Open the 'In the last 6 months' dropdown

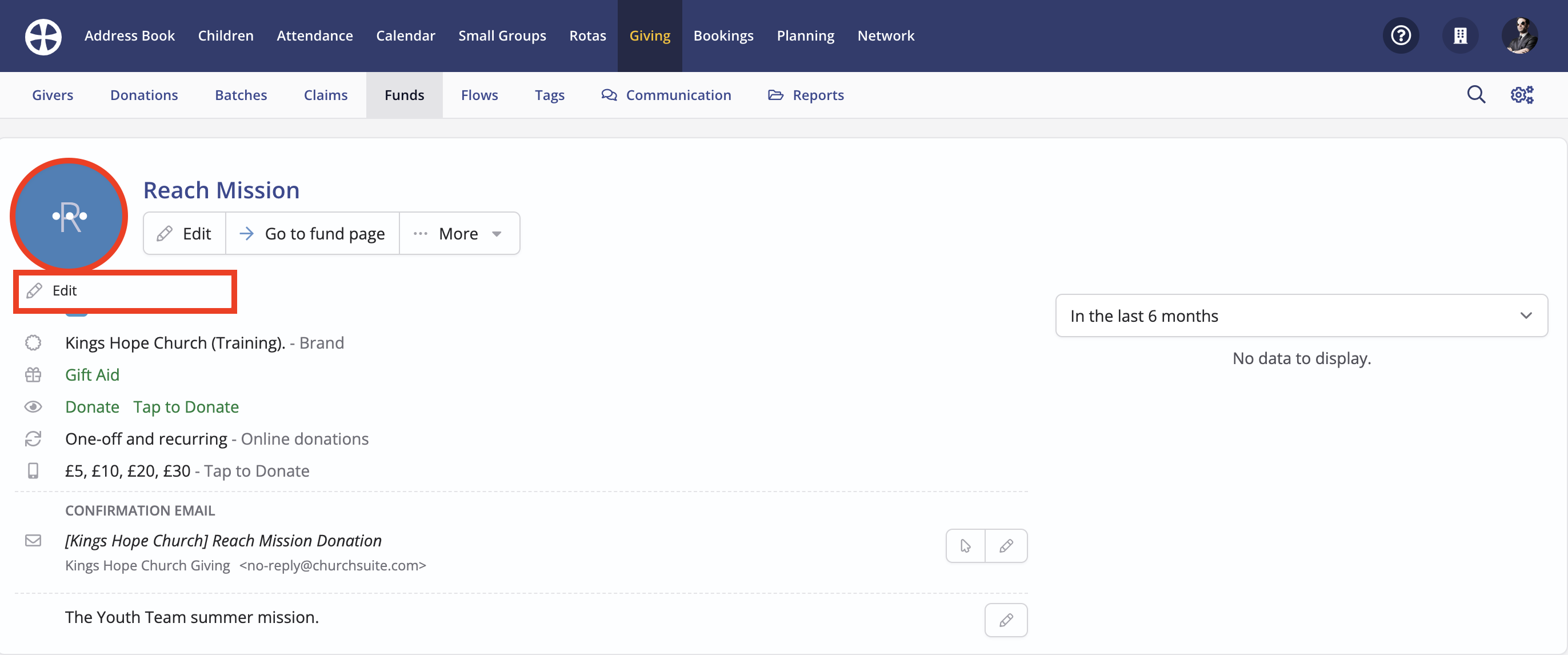click(x=1301, y=316)
